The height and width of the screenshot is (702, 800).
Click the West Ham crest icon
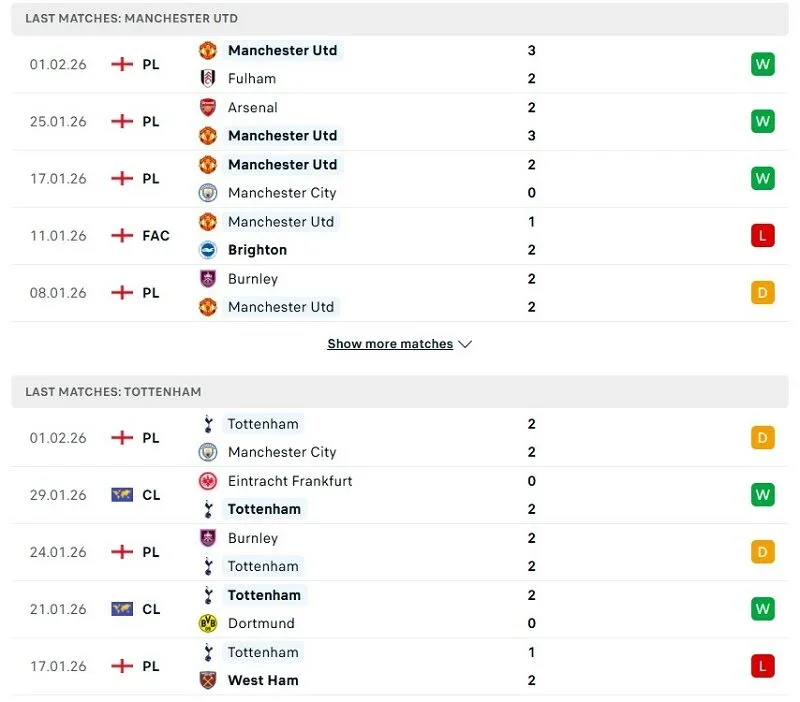pos(208,680)
